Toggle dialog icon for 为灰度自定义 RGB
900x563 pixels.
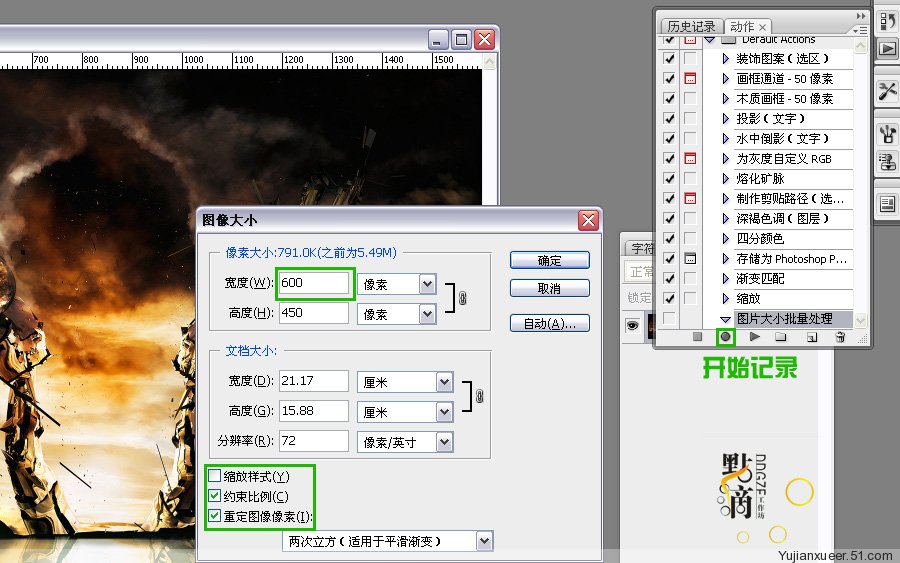690,158
